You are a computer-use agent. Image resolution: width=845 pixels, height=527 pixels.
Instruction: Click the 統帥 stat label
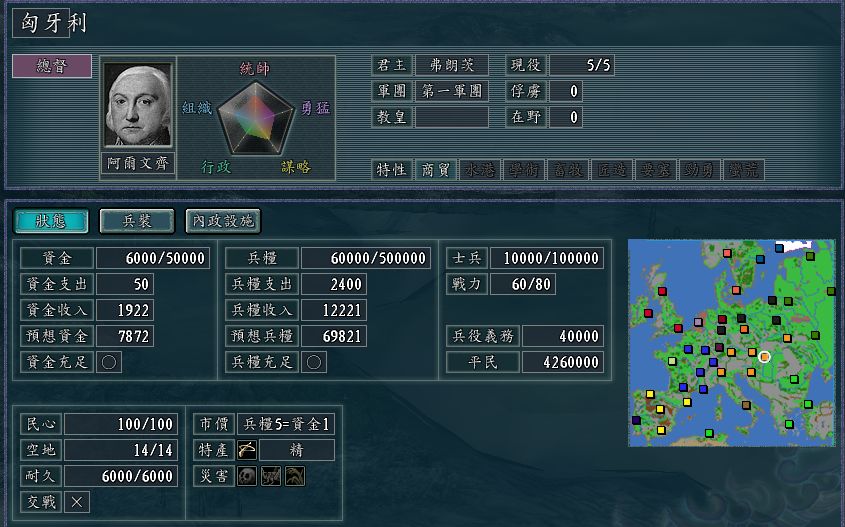point(255,68)
